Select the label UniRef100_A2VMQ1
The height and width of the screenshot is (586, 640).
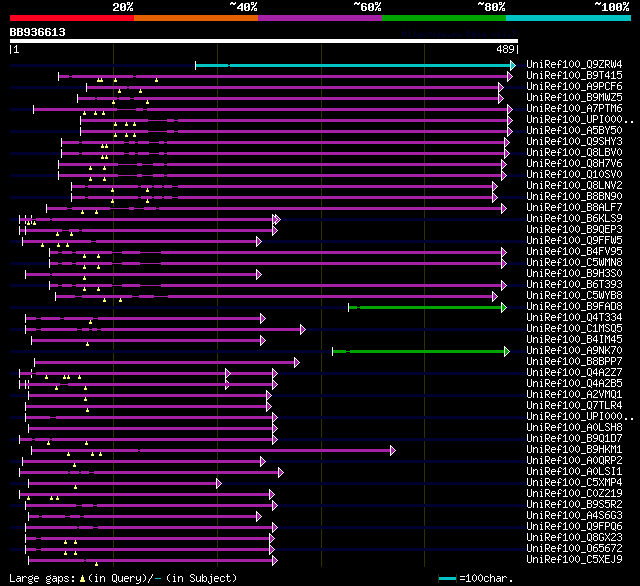click(574, 395)
